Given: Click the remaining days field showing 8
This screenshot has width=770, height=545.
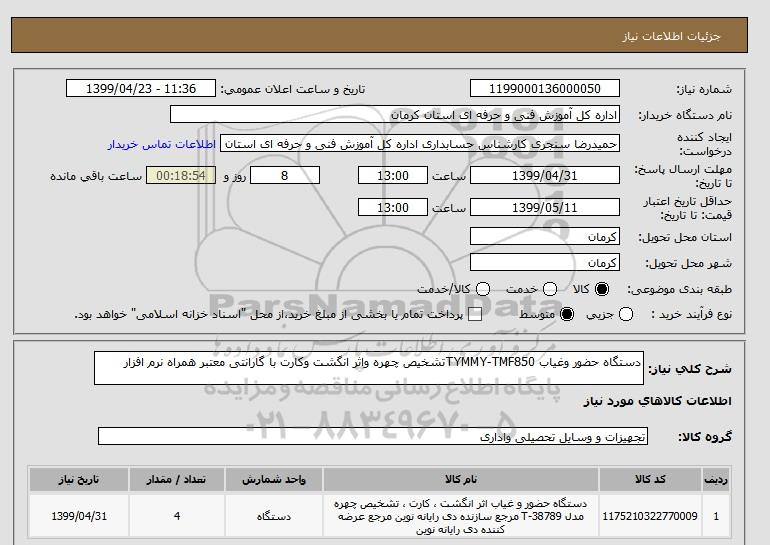Looking at the screenshot, I should click(x=285, y=175).
